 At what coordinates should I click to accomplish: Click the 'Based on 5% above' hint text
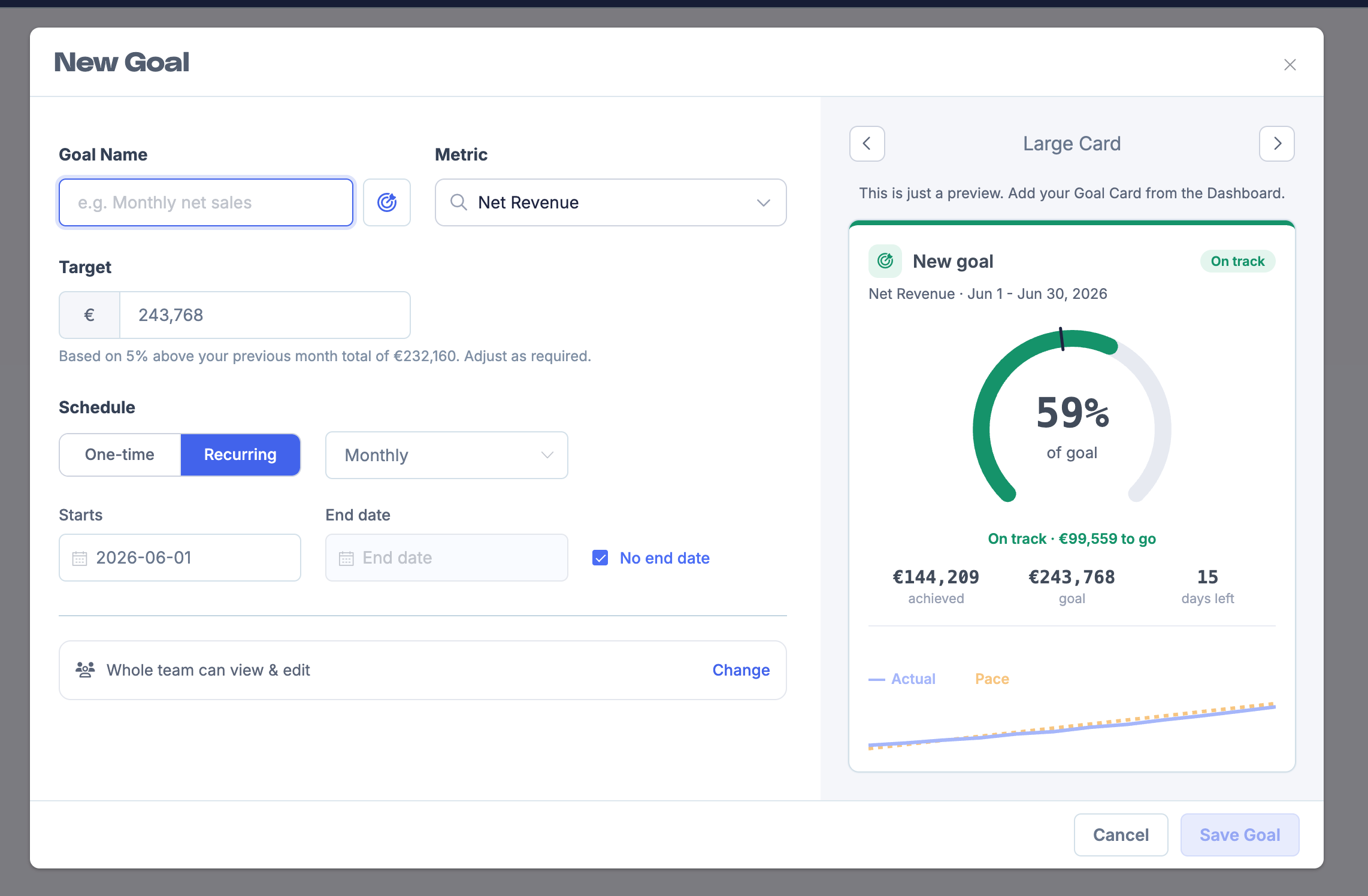325,356
